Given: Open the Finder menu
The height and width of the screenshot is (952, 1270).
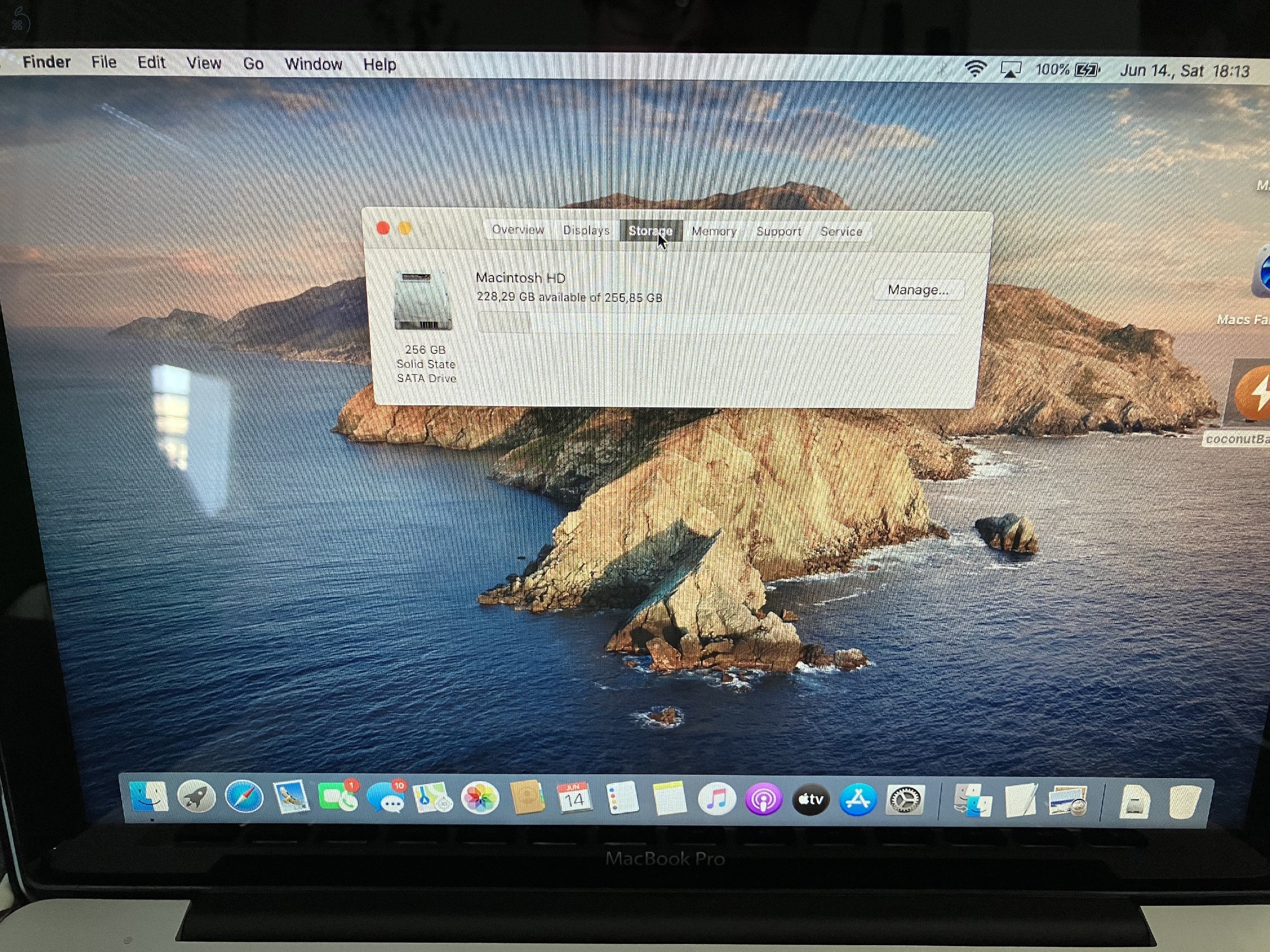Looking at the screenshot, I should click(47, 62).
